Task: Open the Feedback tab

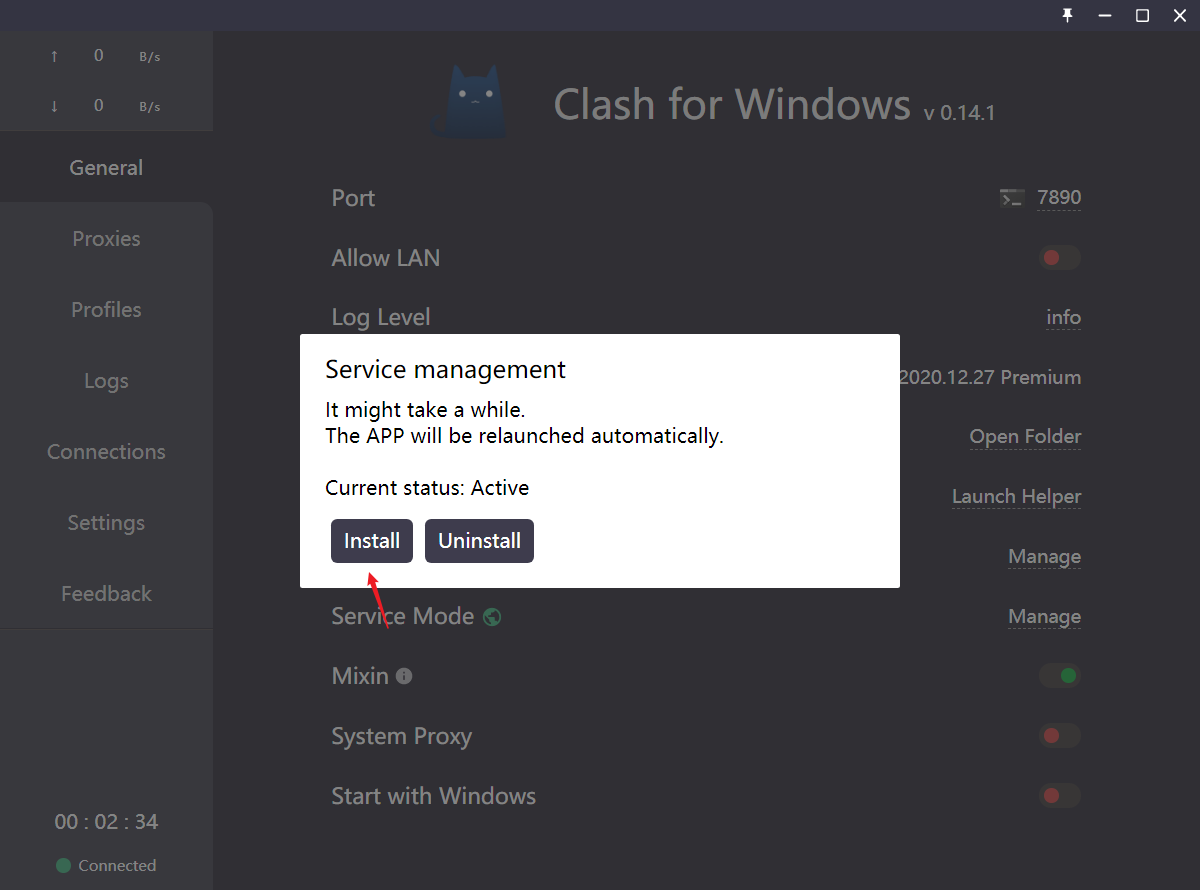Action: [x=106, y=594]
